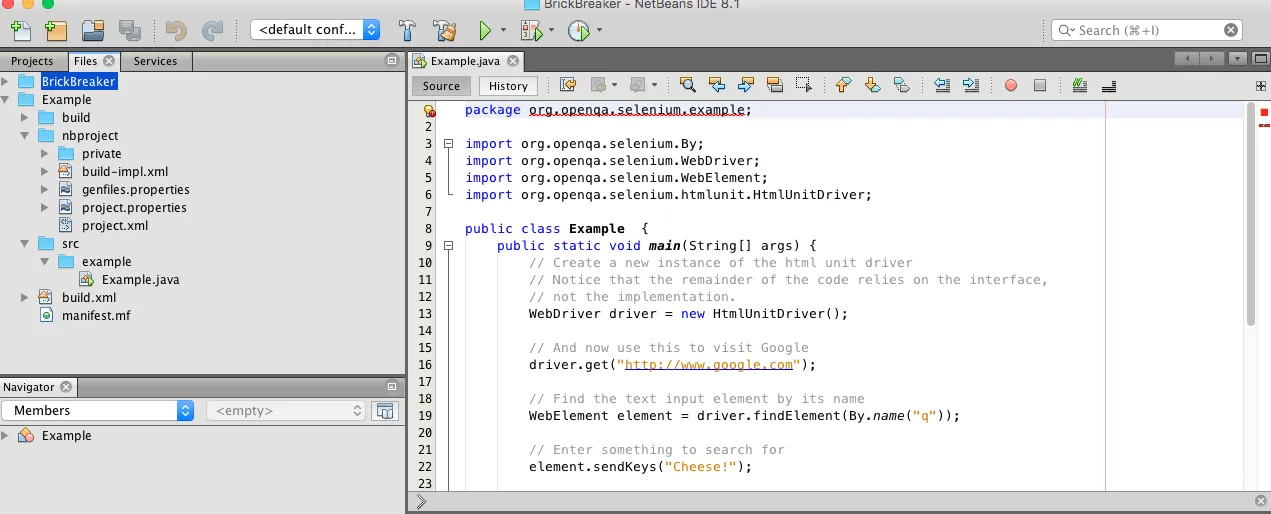Switch to the Projects tab
1271x514 pixels.
(32, 61)
